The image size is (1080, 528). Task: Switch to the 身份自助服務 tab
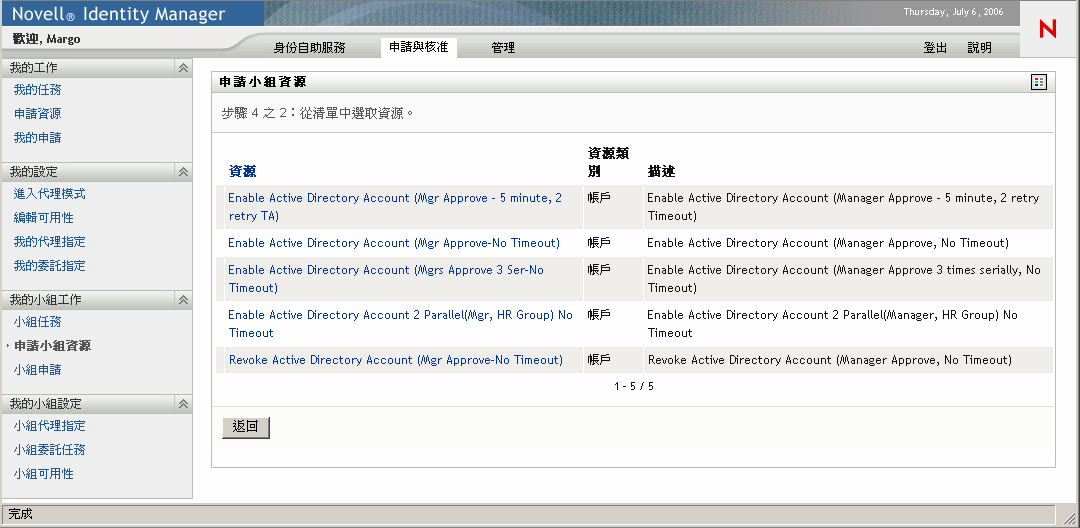(x=309, y=47)
